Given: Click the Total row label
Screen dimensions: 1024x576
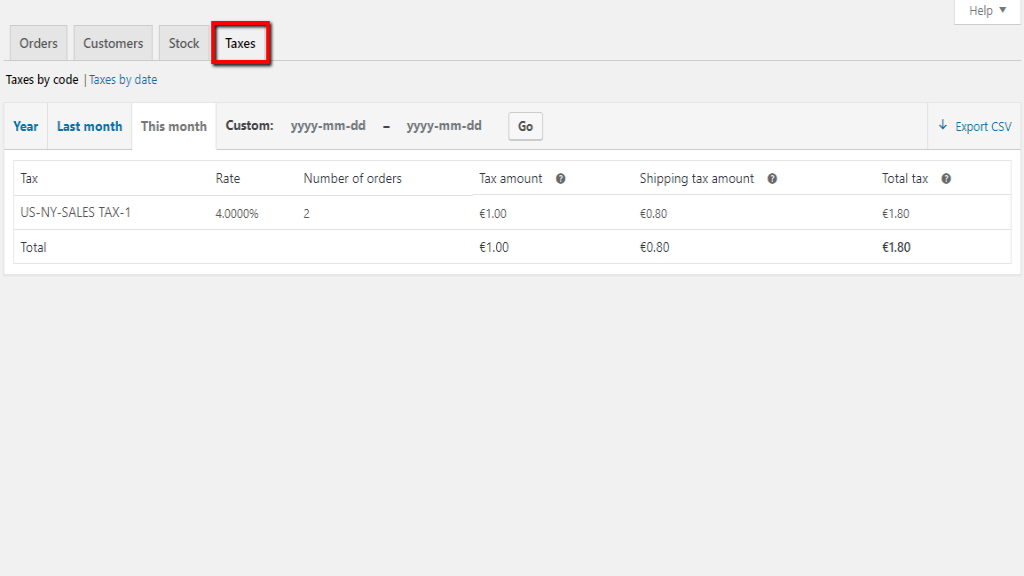Looking at the screenshot, I should 33,247.
